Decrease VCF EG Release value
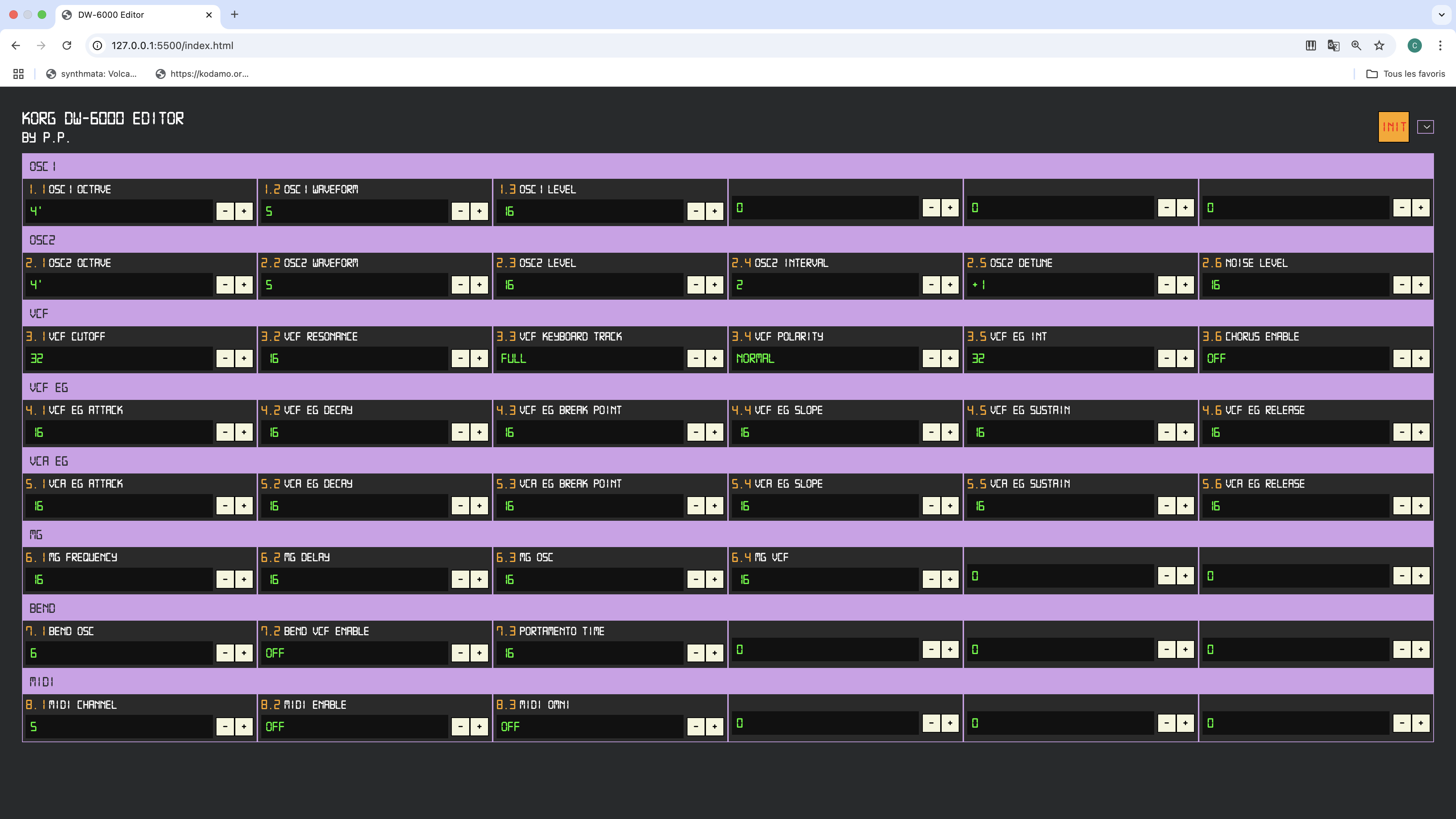1456x819 pixels. 1402,432
